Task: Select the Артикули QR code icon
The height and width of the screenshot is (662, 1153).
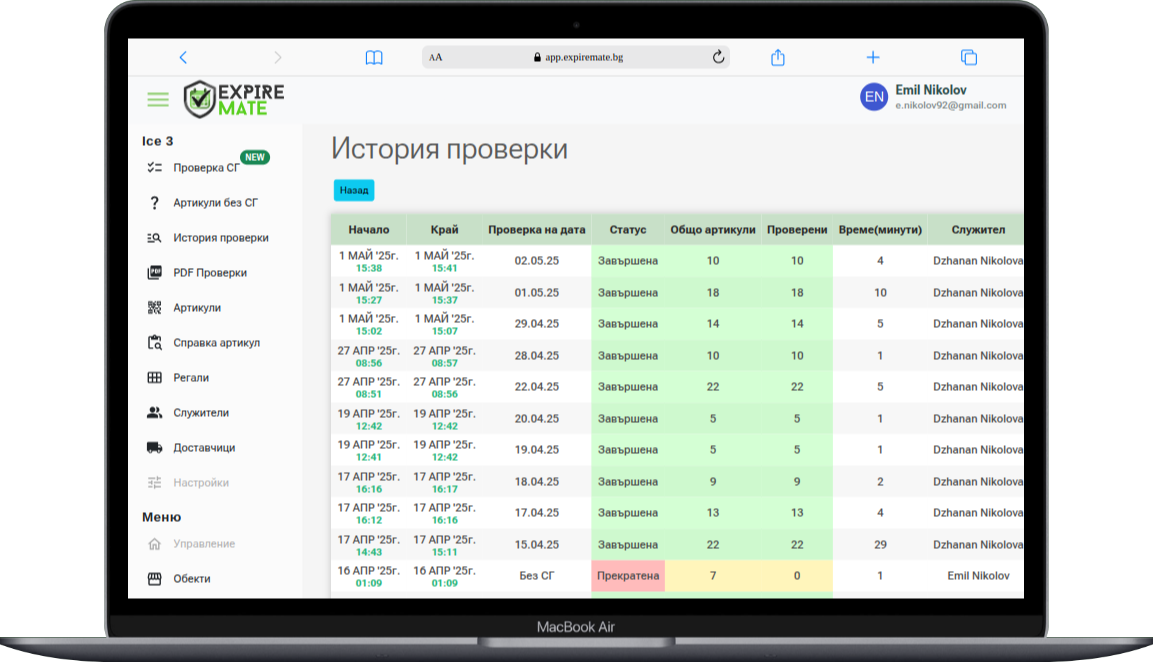Action: (154, 308)
